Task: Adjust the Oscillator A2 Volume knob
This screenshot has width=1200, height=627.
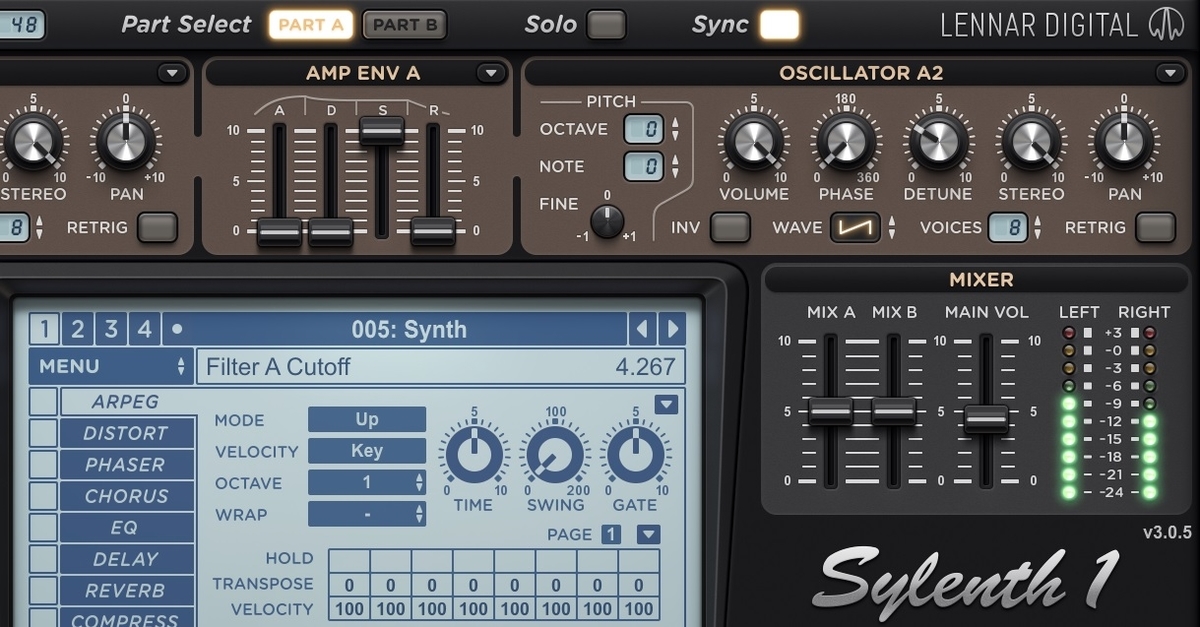Action: [x=754, y=143]
